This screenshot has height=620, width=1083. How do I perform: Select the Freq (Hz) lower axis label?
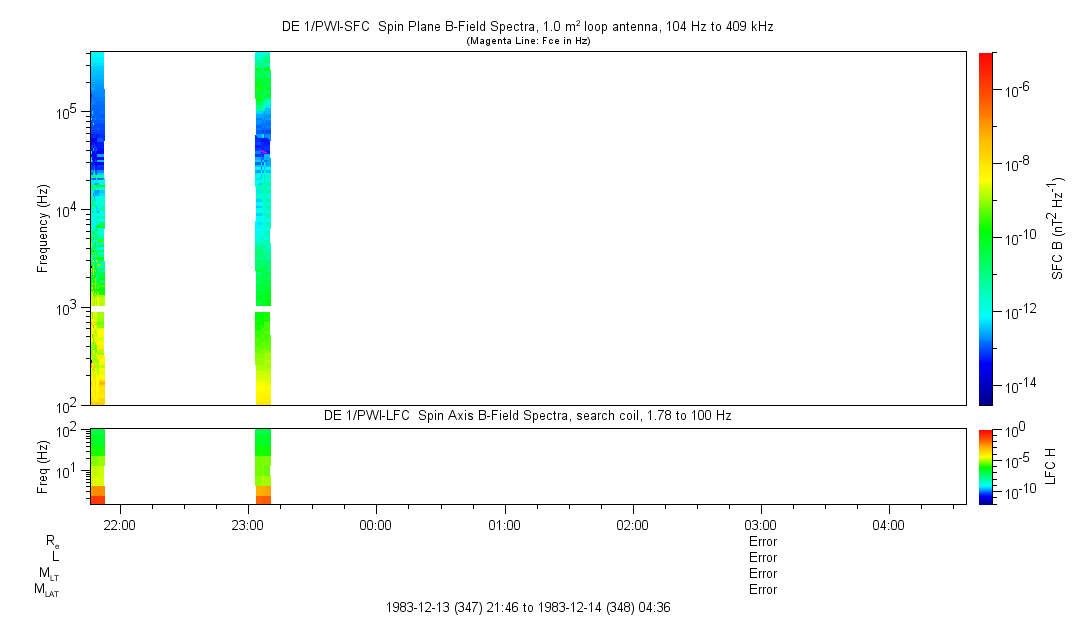pyautogui.click(x=43, y=465)
